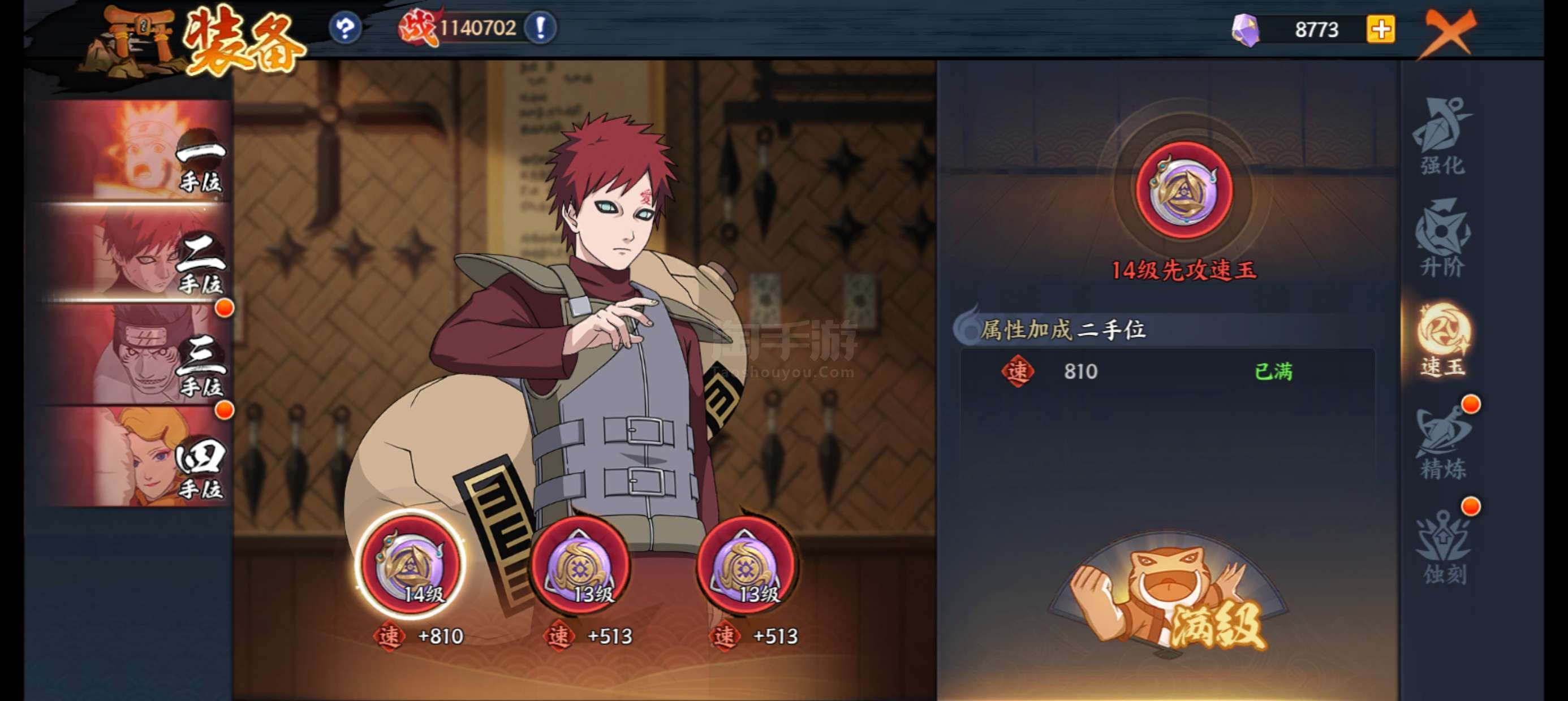Screen dimensions: 1568x701
Task: Select the 三手位 third slot character
Action: 135,354
